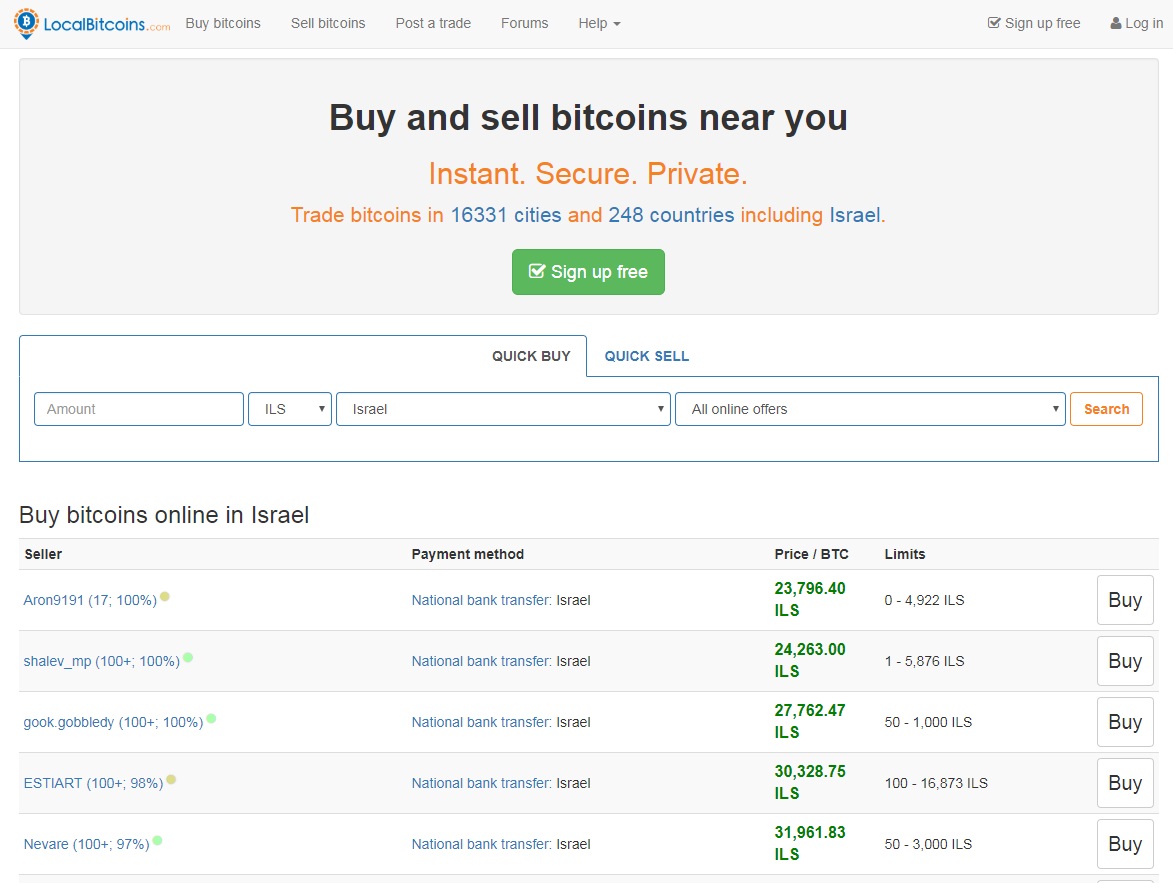Click the Seller column header
1173x883 pixels.
(x=43, y=554)
